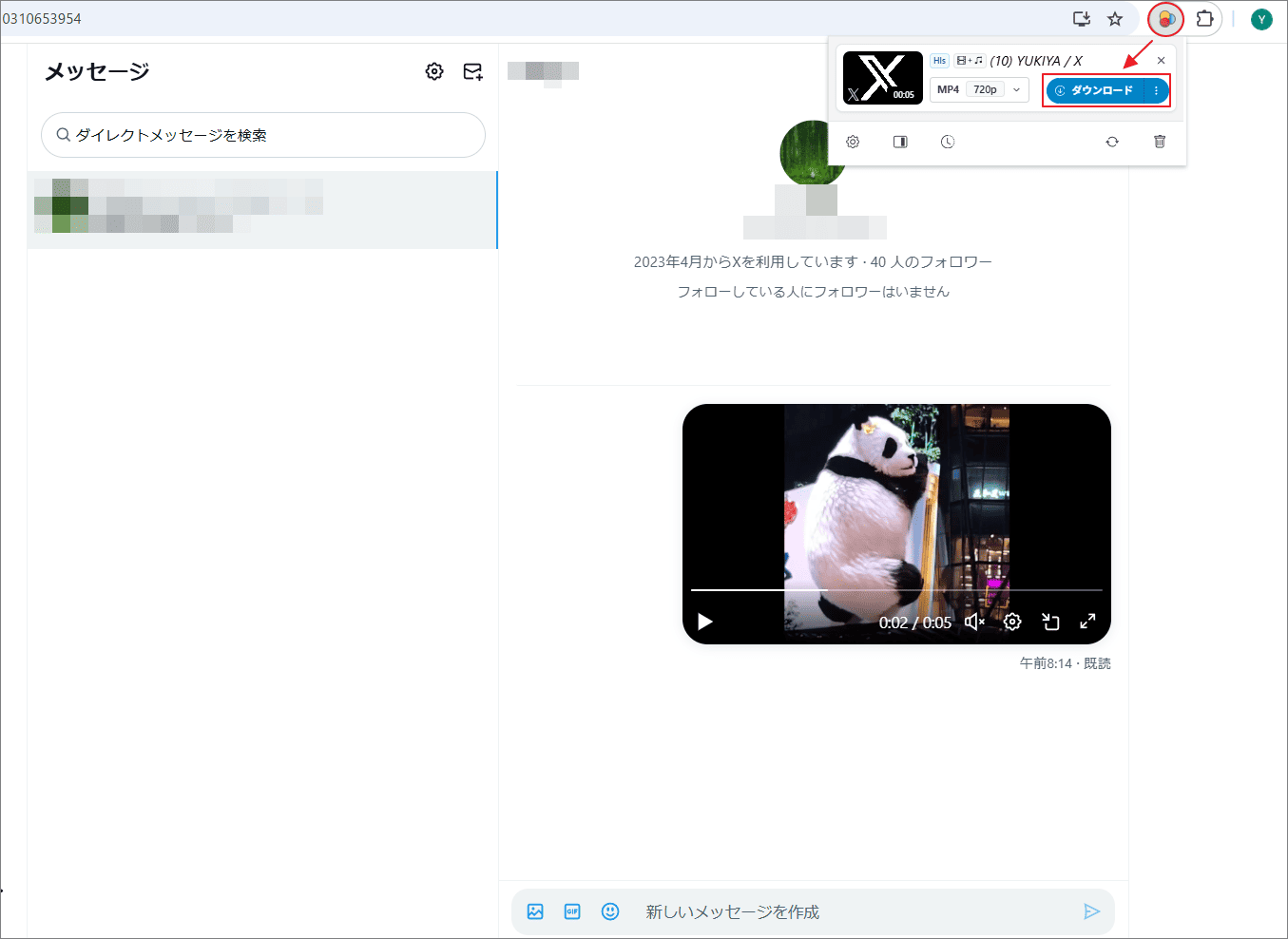Click the Hls badge in popup
Screen dimensions: 1288x939
coord(939,61)
